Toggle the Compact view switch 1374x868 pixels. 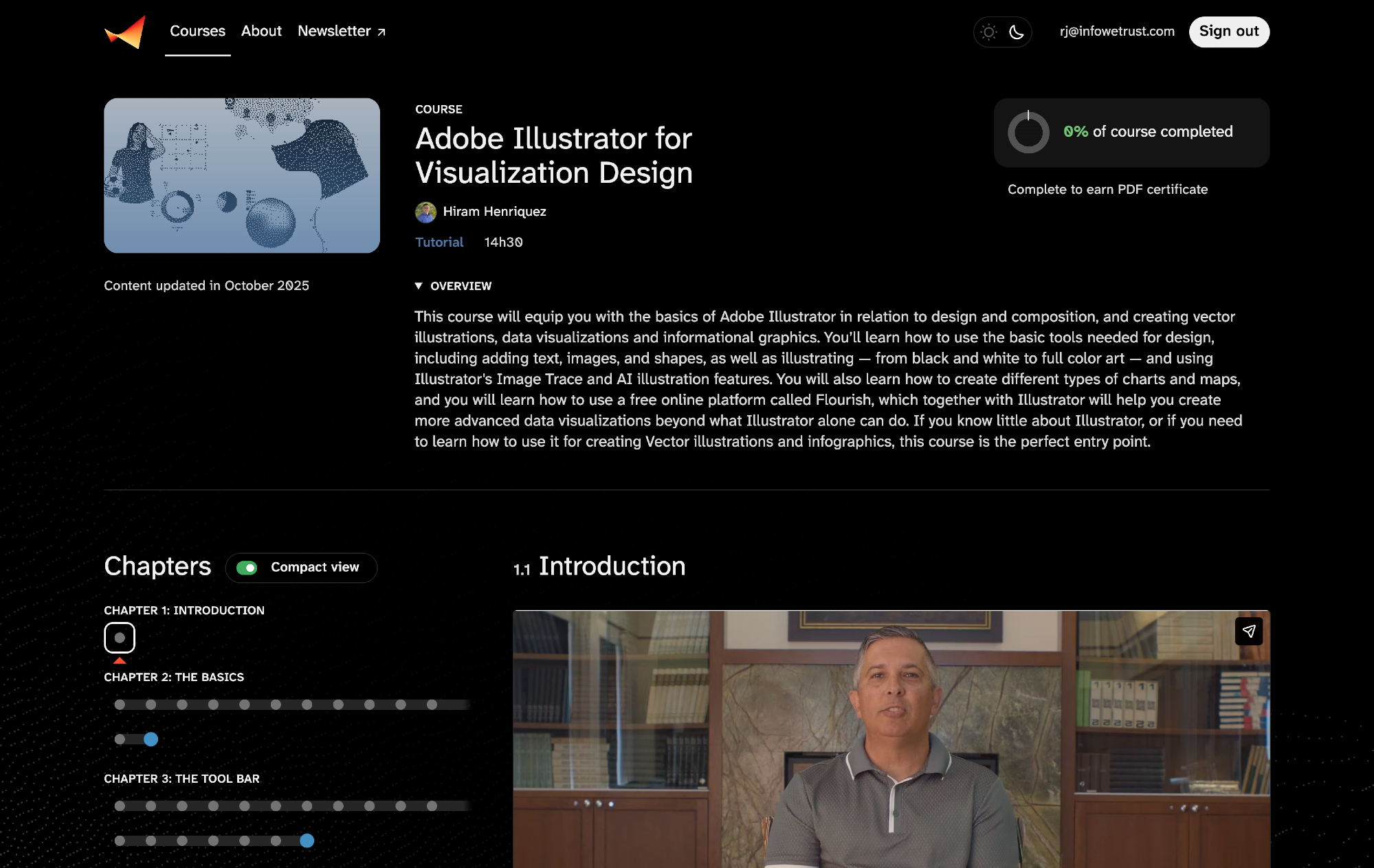(247, 568)
